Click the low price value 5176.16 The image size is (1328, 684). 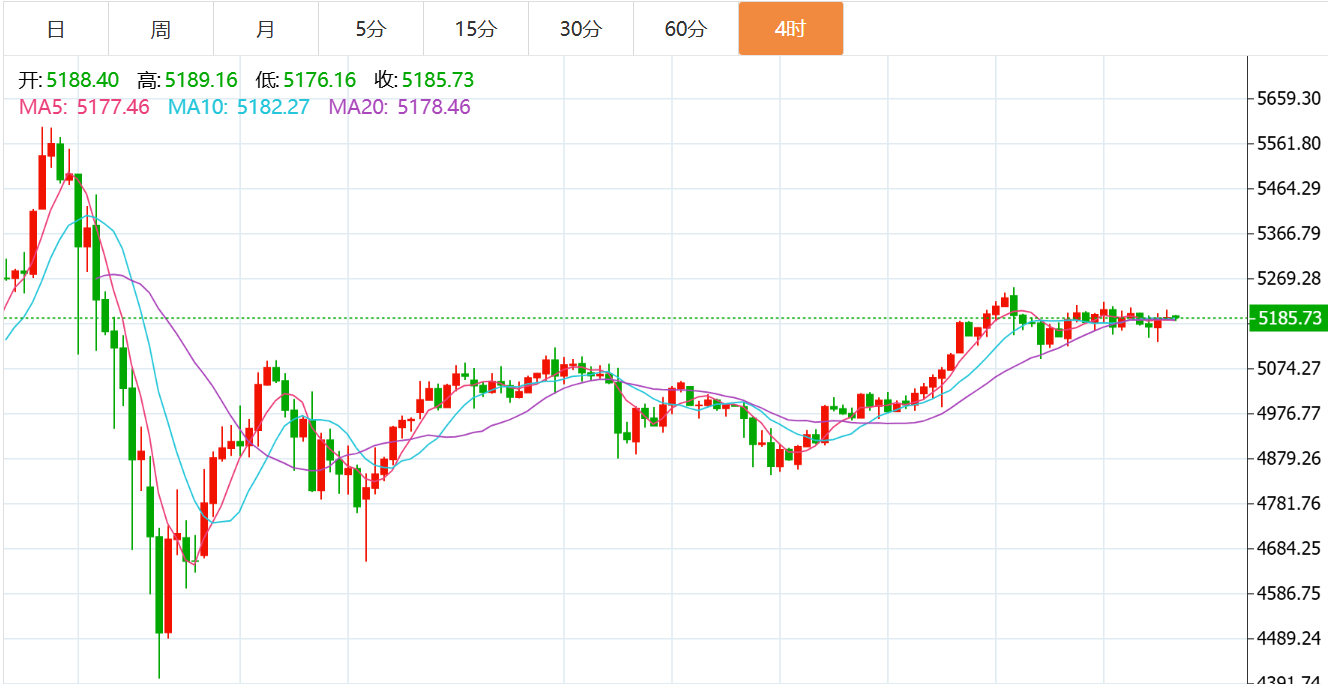[320, 80]
